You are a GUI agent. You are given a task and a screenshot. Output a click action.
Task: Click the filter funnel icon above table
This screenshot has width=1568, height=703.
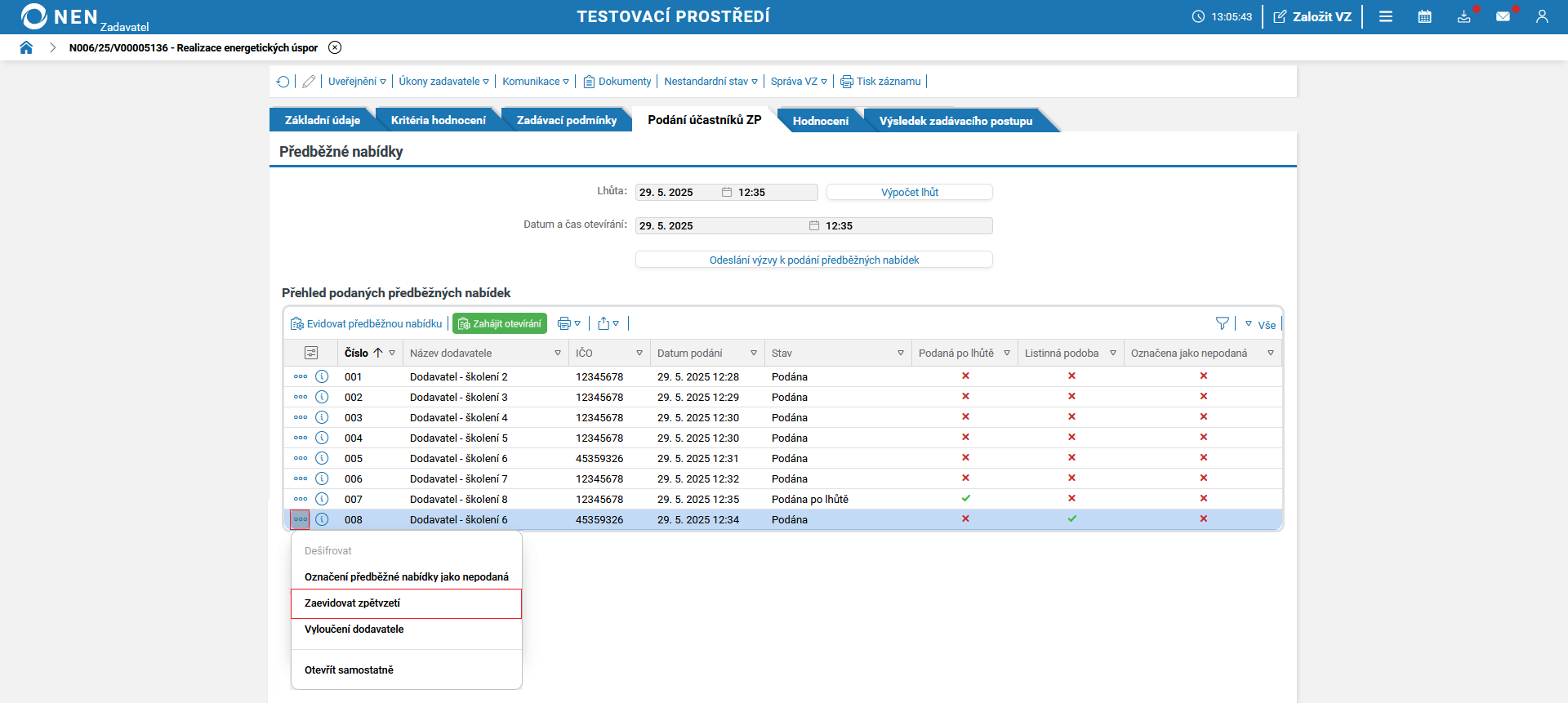1222,323
